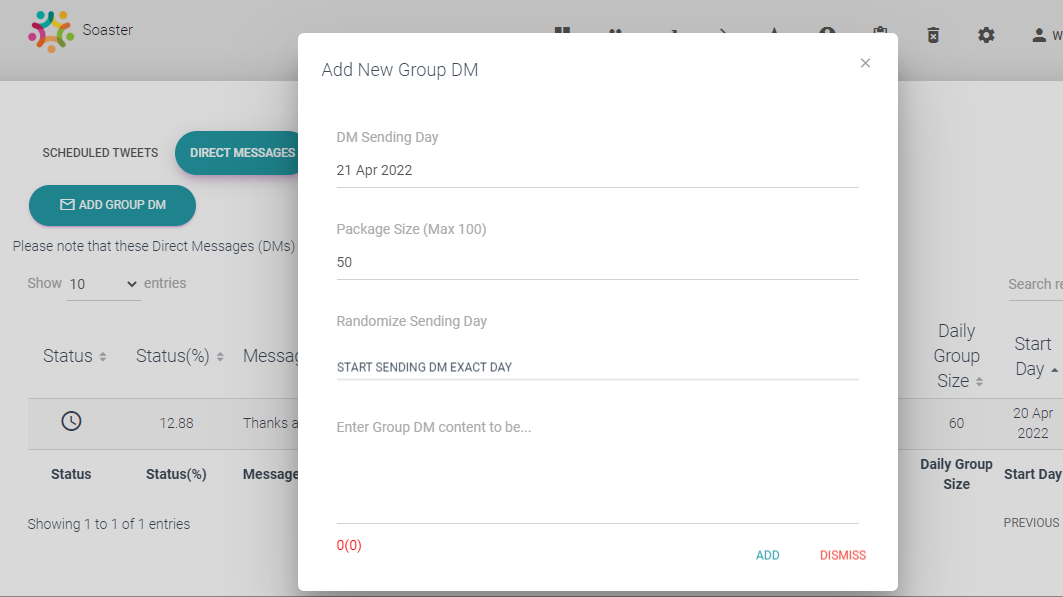This screenshot has height=597, width=1063.
Task: Click the red 0(0) character counter
Action: coord(349,545)
